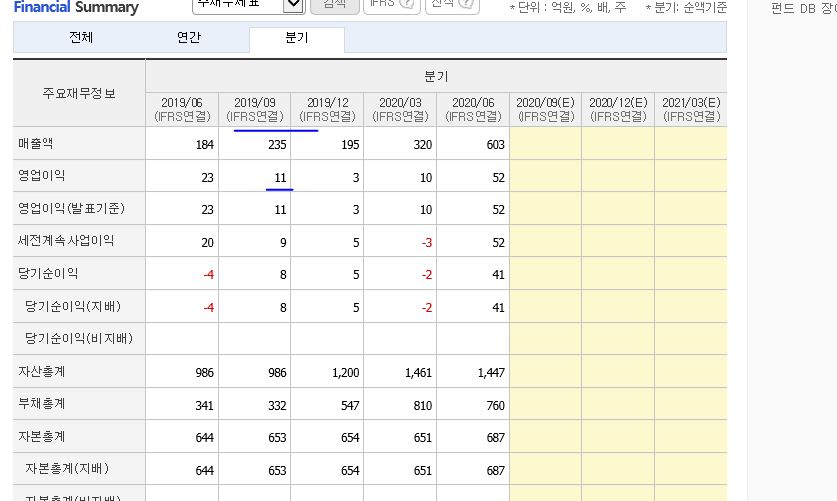The height and width of the screenshot is (501, 837).
Task: Click the 자본총계(지배) row label
Action: pos(67,468)
